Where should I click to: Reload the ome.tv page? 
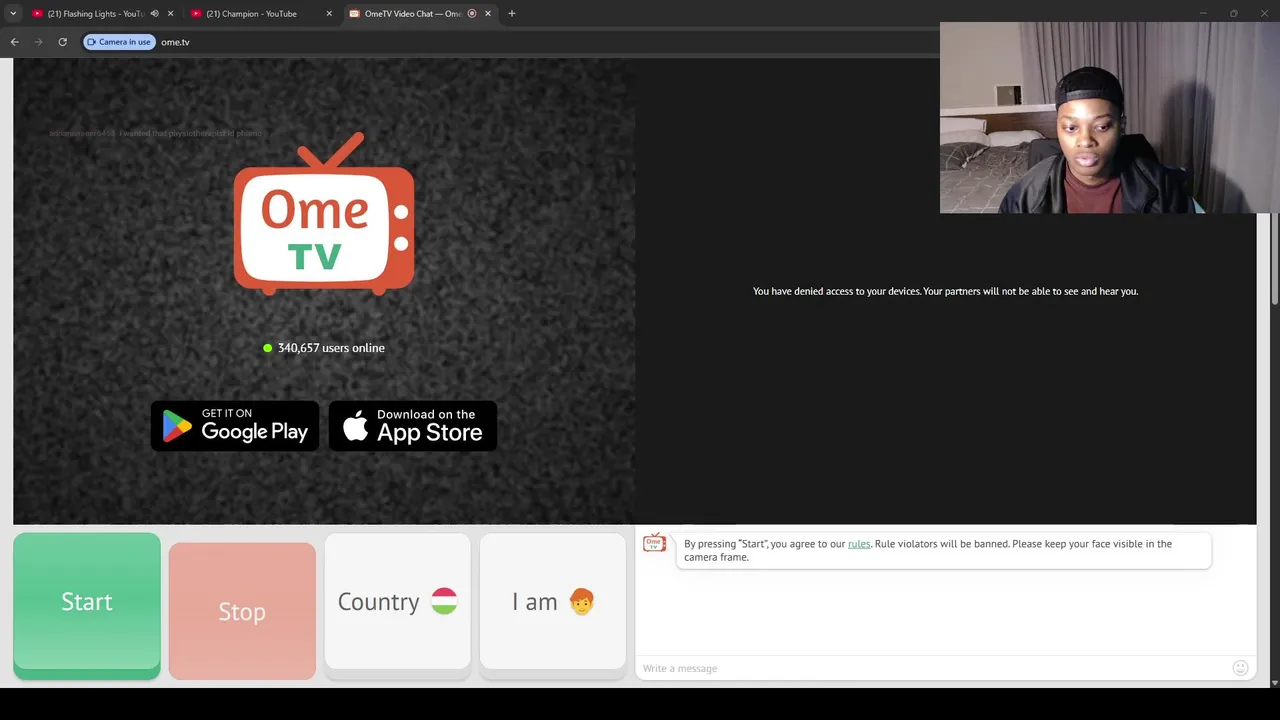pyautogui.click(x=62, y=42)
